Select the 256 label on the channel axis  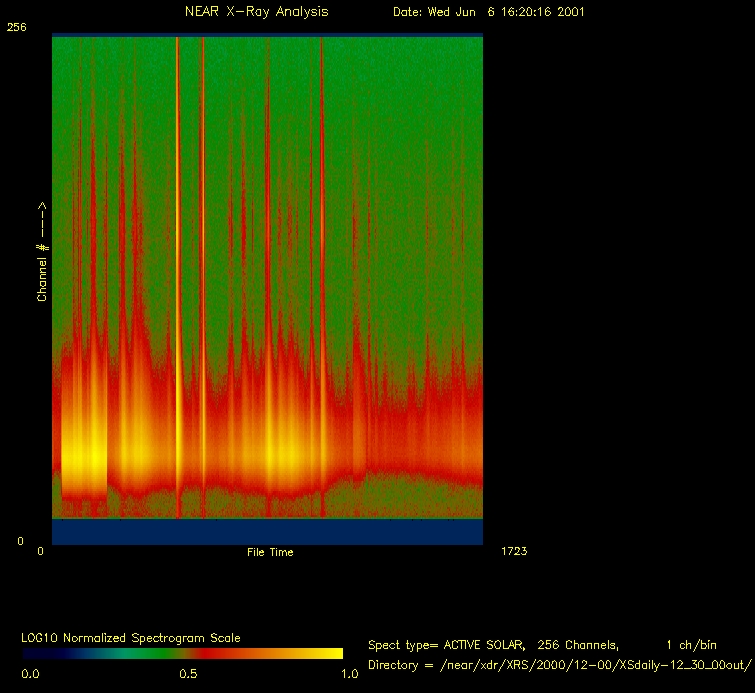tap(17, 28)
